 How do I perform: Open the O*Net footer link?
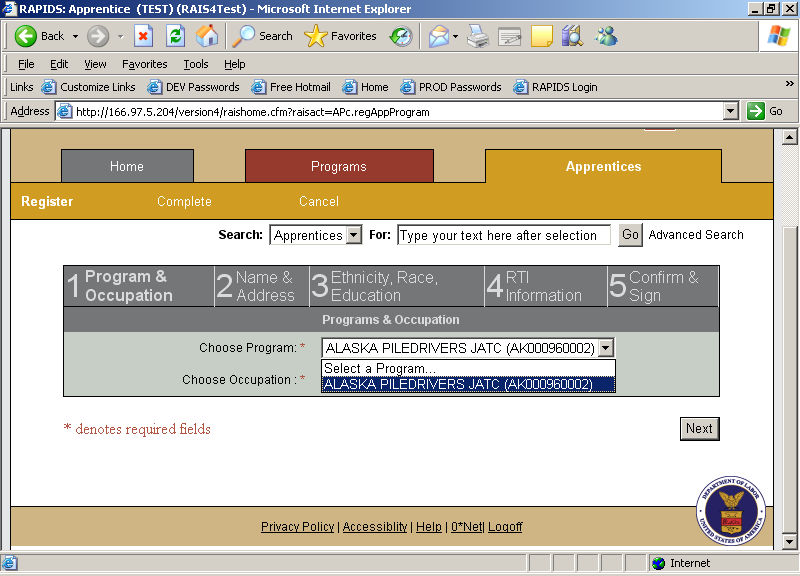point(466,527)
